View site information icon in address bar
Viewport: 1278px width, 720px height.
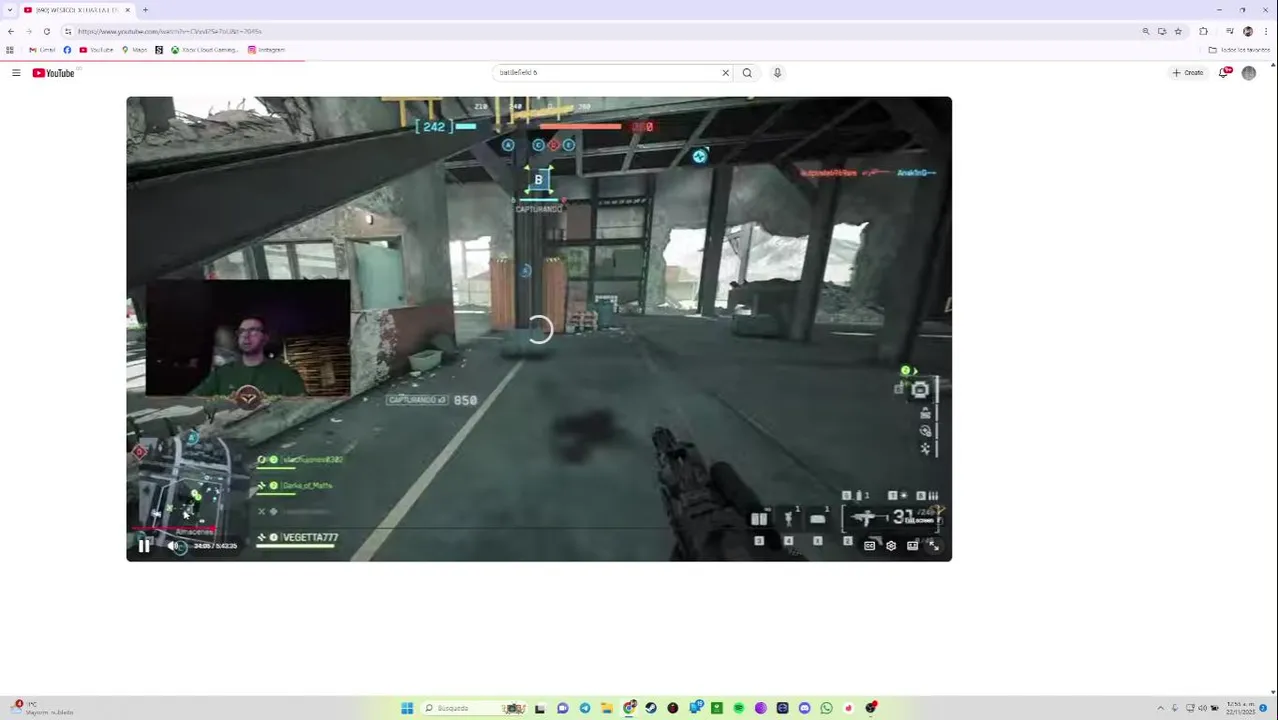click(x=68, y=32)
